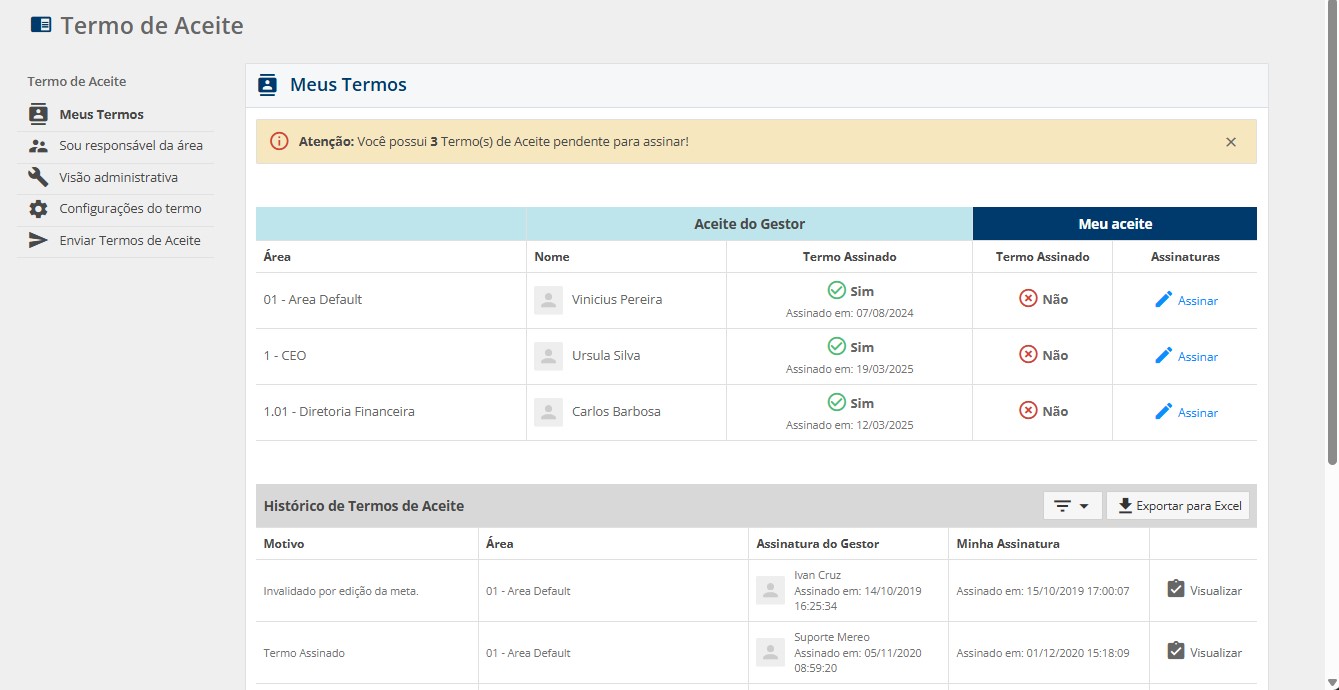Image resolution: width=1339 pixels, height=690 pixels.
Task: Open the history filter dropdown
Action: [x=1072, y=506]
